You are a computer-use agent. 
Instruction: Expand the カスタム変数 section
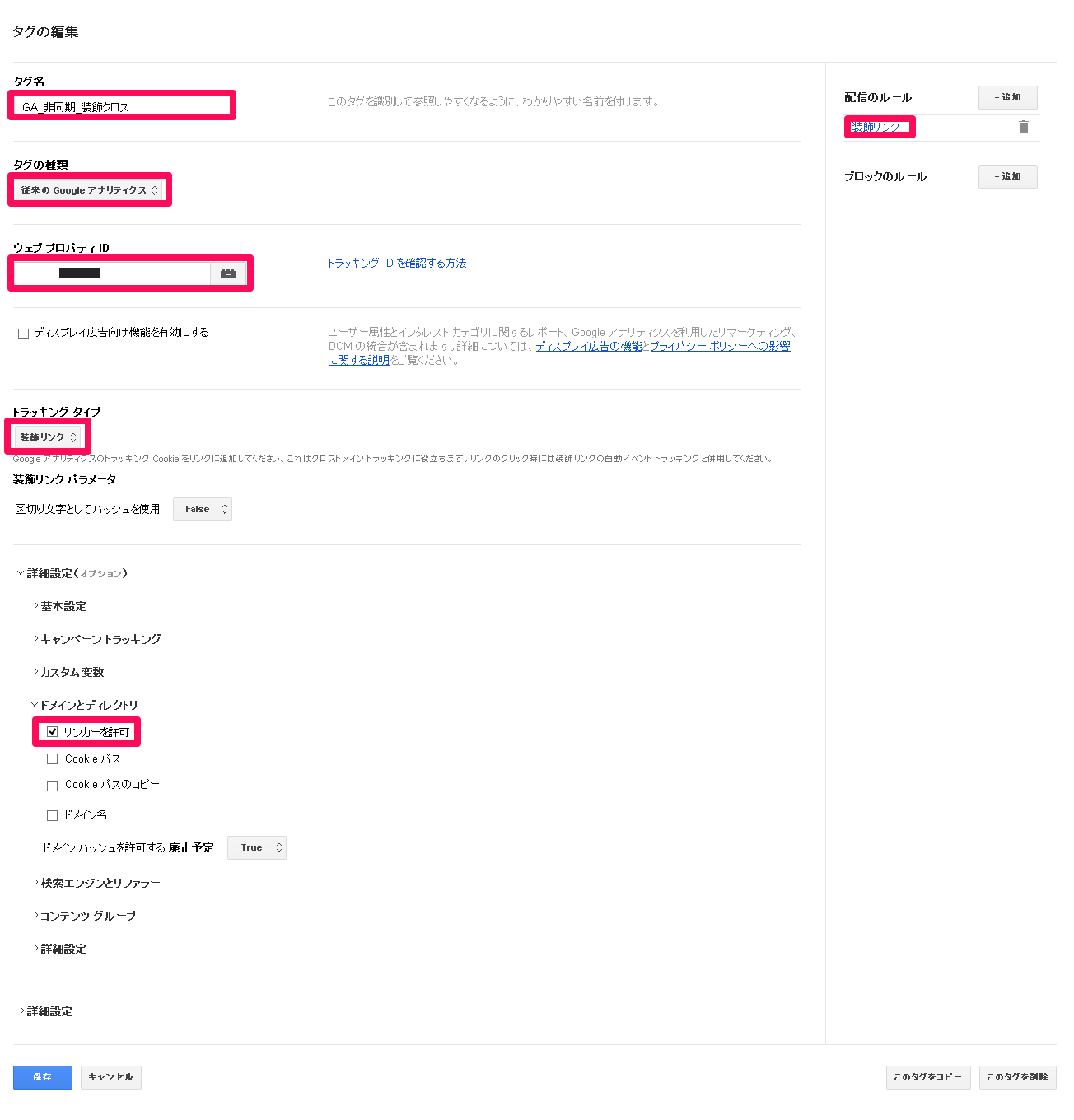click(x=72, y=673)
